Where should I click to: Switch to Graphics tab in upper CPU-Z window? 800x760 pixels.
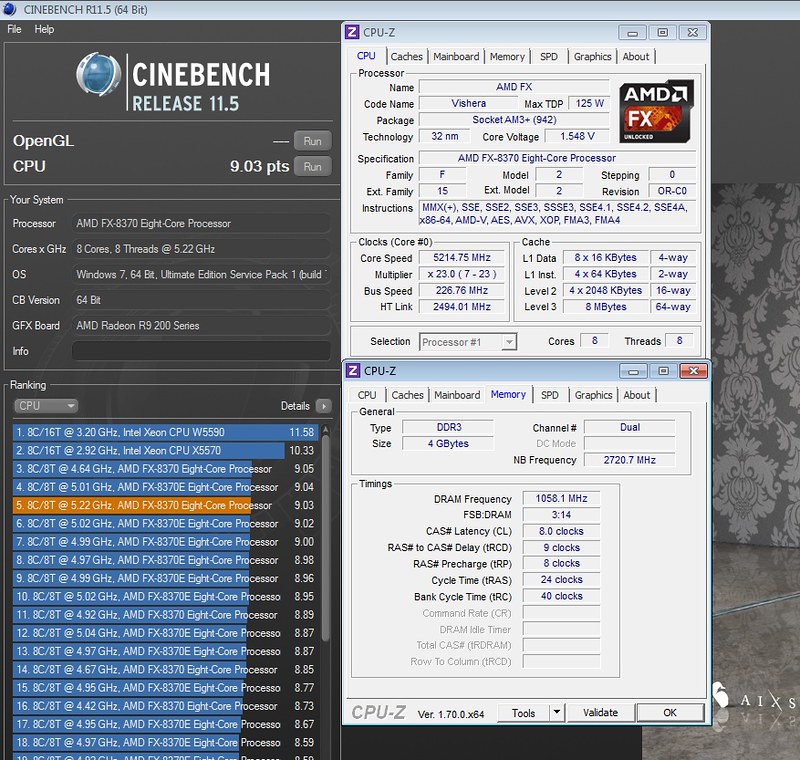[592, 57]
